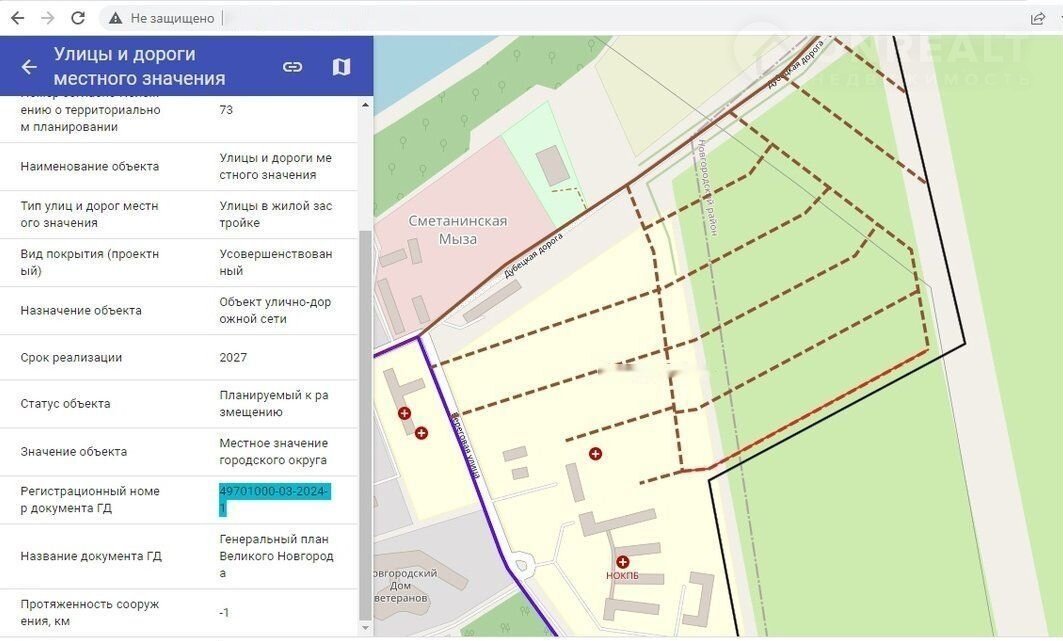Click the browser forward arrow
The image size is (1063, 641).
click(x=47, y=18)
